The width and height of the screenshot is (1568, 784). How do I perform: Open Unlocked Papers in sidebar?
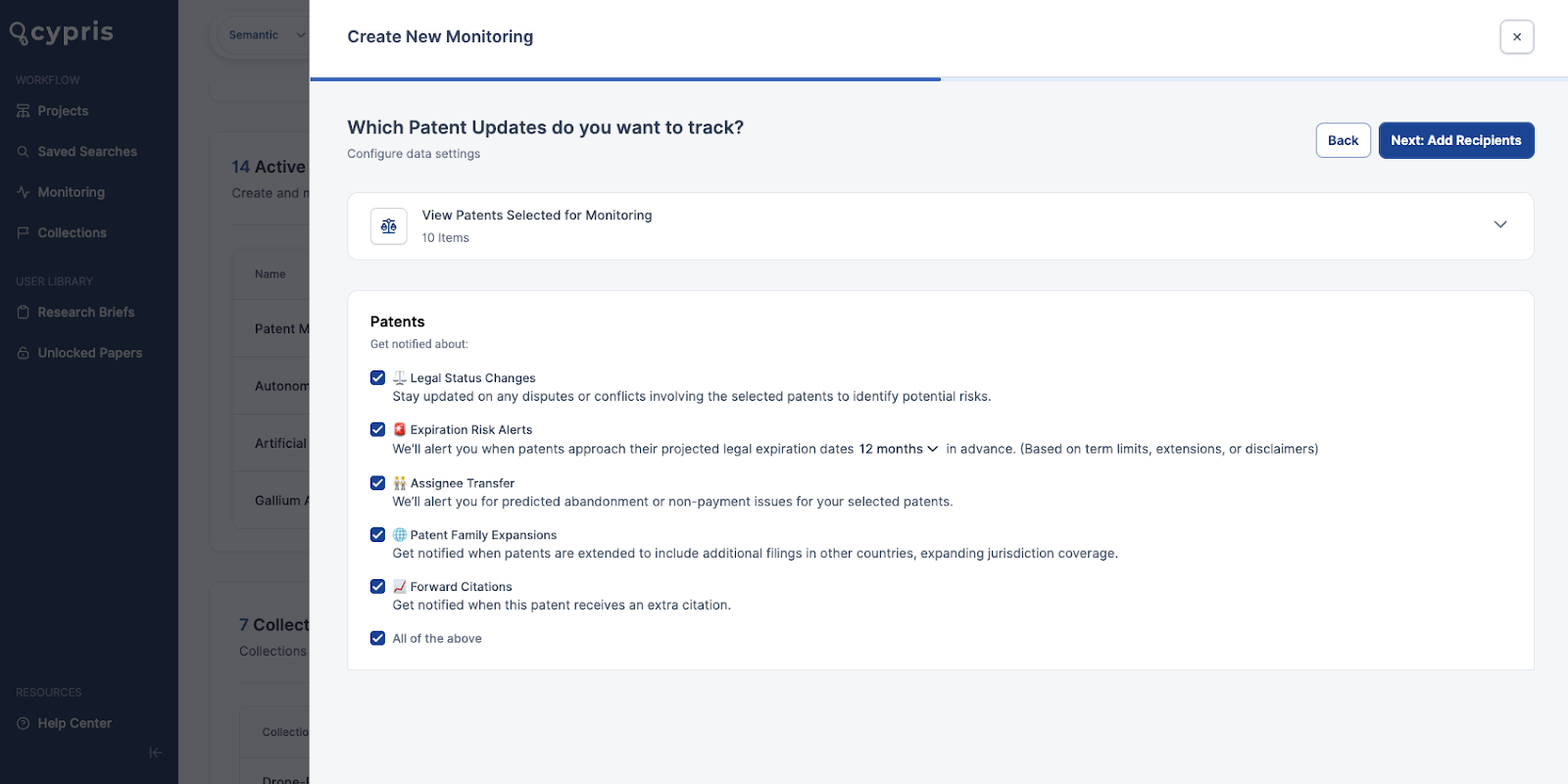coord(89,353)
